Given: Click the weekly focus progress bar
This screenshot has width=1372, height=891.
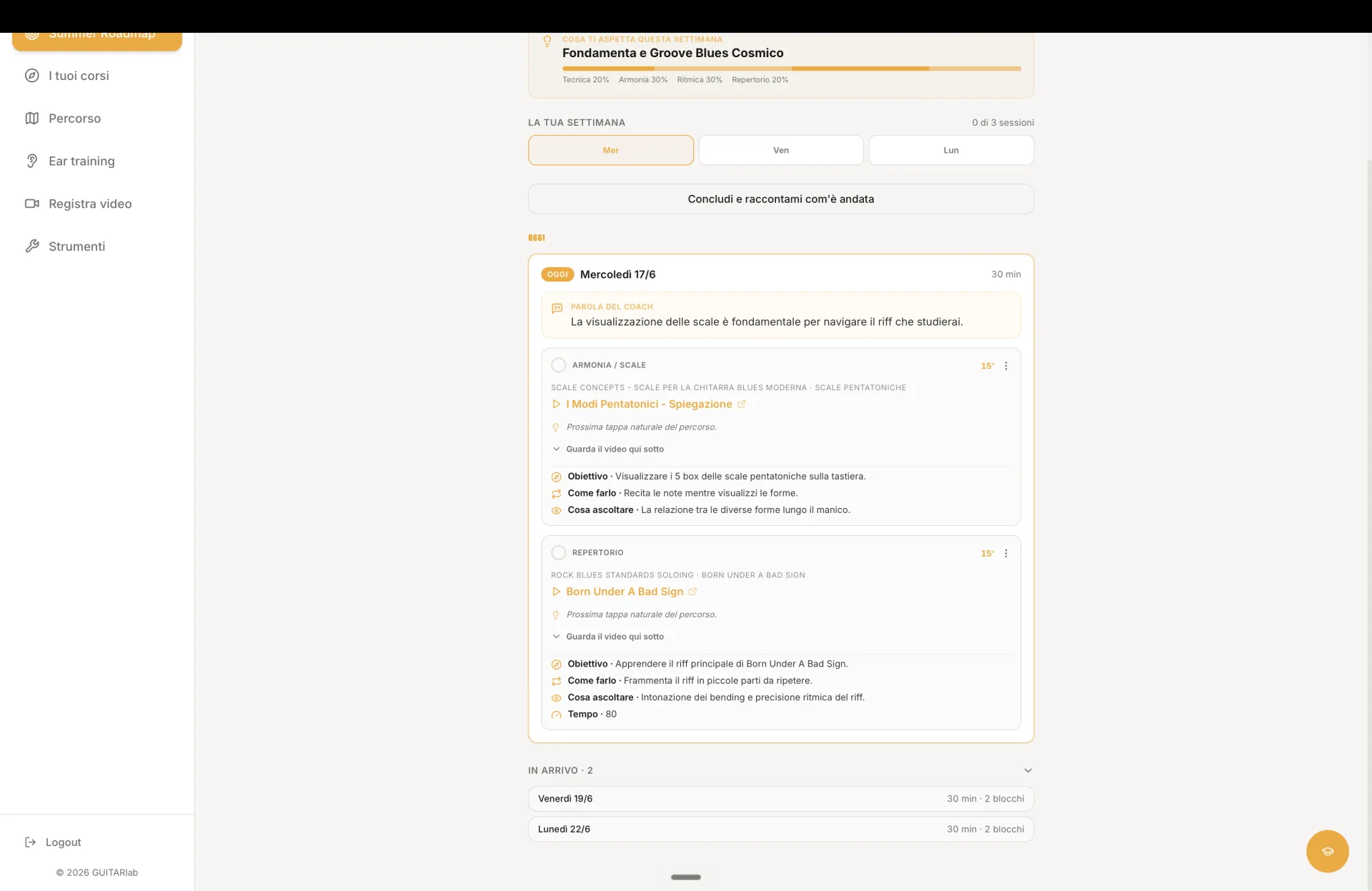Looking at the screenshot, I should tap(791, 69).
